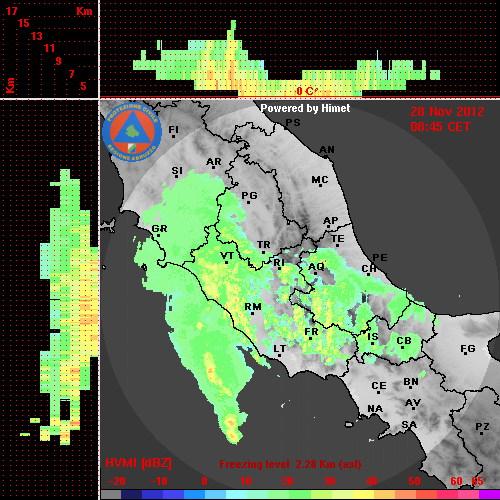
Task: Click the FR city label
Action: [x=311, y=332]
